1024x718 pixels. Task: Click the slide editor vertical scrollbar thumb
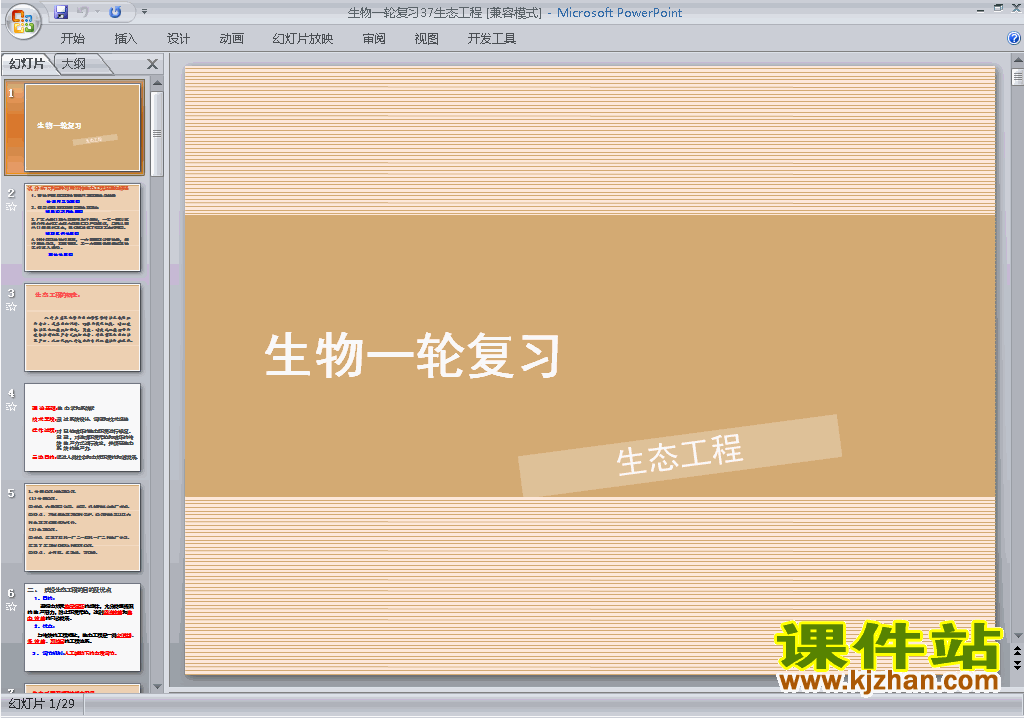[1017, 76]
